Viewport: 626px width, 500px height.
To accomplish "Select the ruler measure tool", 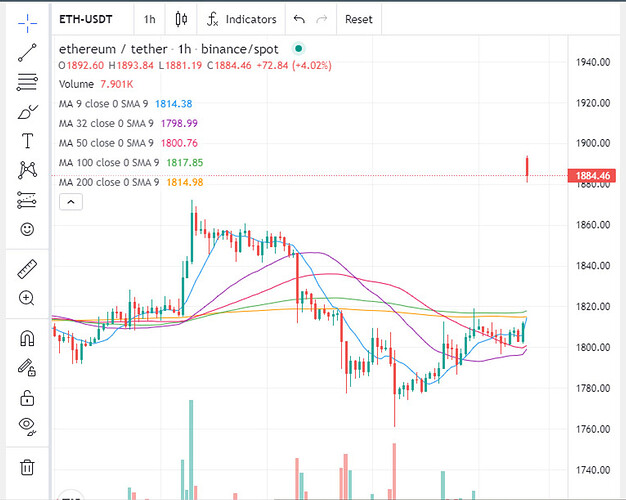I will pos(27,269).
